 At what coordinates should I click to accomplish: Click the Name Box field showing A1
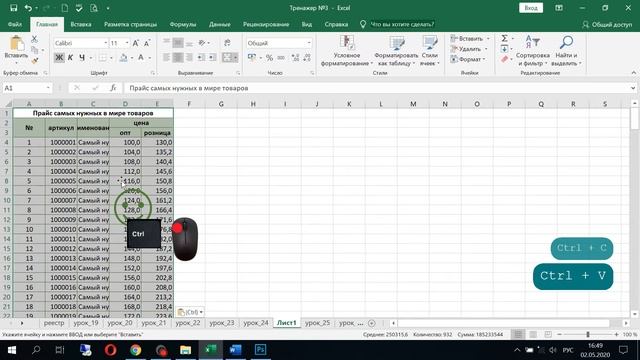click(x=24, y=88)
